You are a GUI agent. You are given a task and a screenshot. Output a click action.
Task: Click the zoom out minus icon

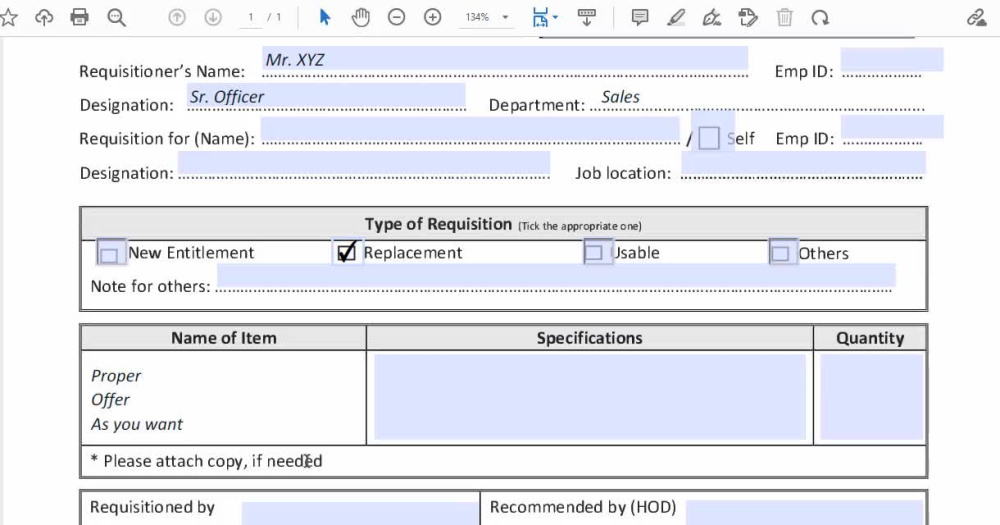coord(397,17)
